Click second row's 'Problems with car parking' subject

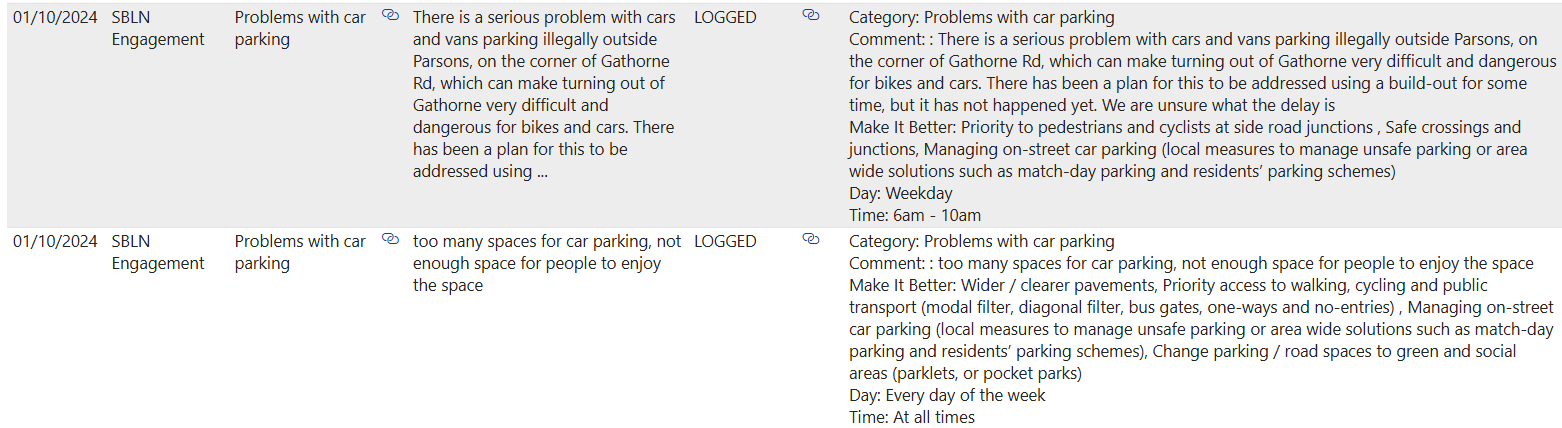[300, 253]
